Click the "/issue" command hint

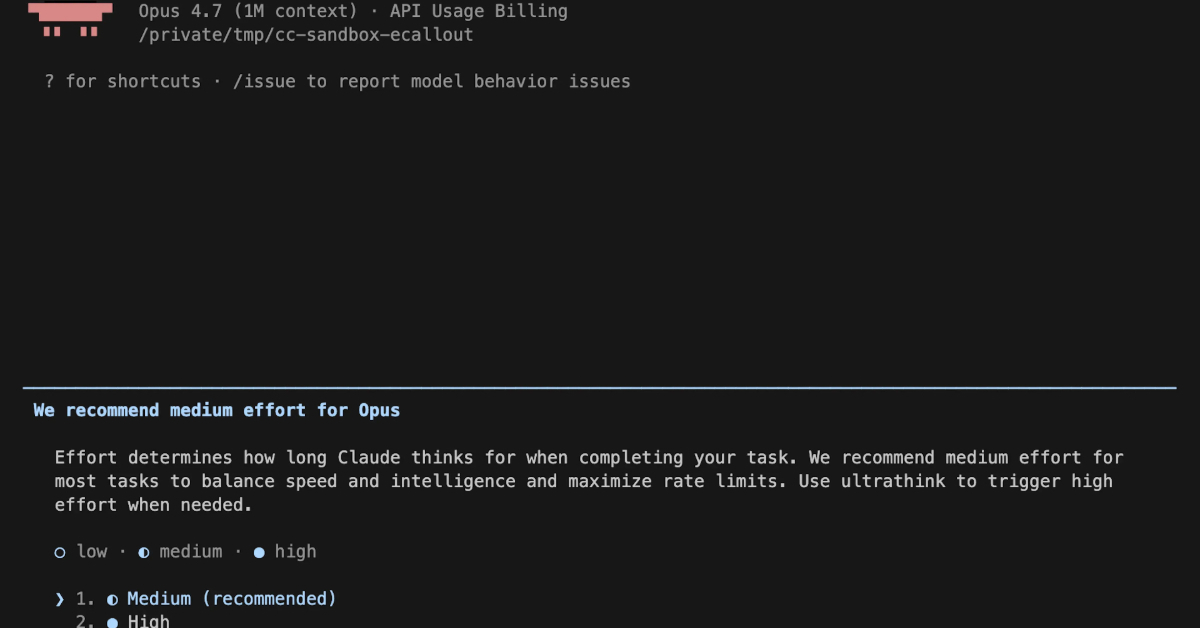[x=264, y=82]
